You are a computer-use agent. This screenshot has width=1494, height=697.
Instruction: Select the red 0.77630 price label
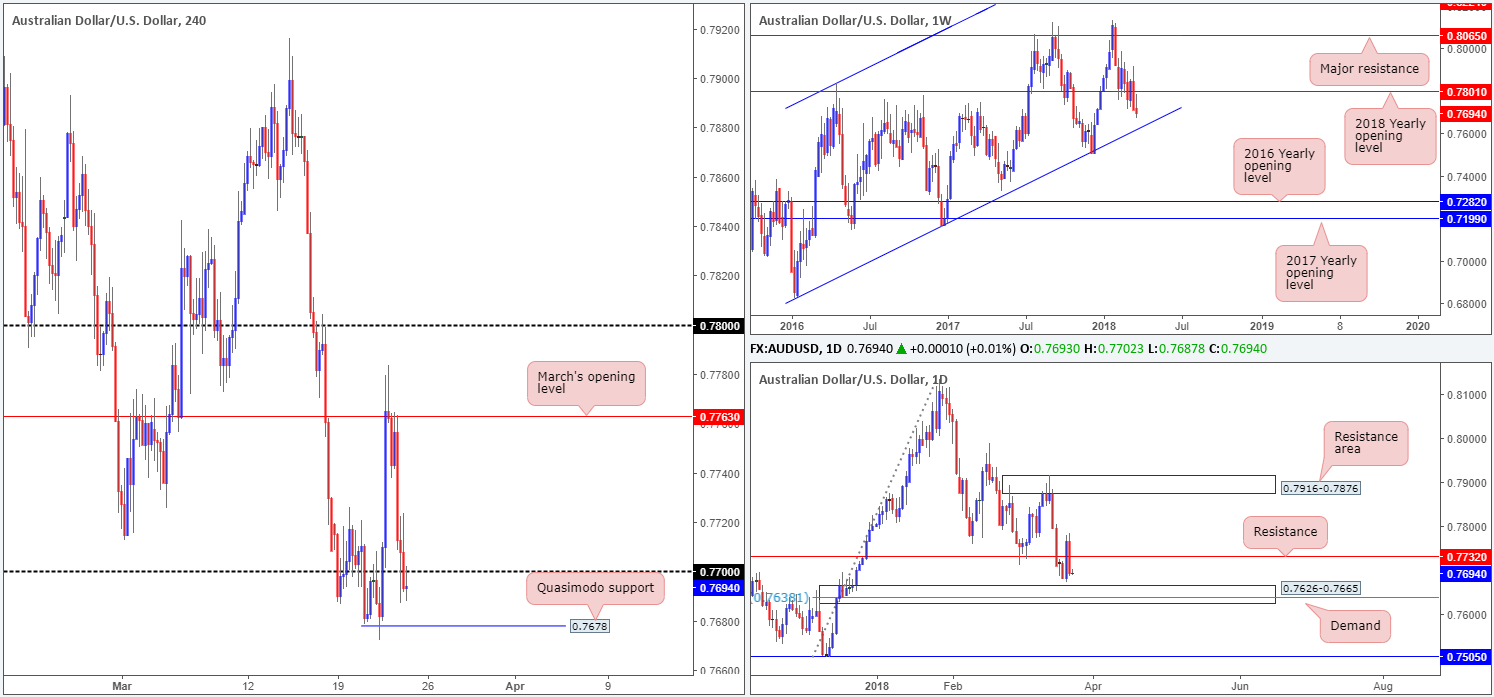point(720,416)
